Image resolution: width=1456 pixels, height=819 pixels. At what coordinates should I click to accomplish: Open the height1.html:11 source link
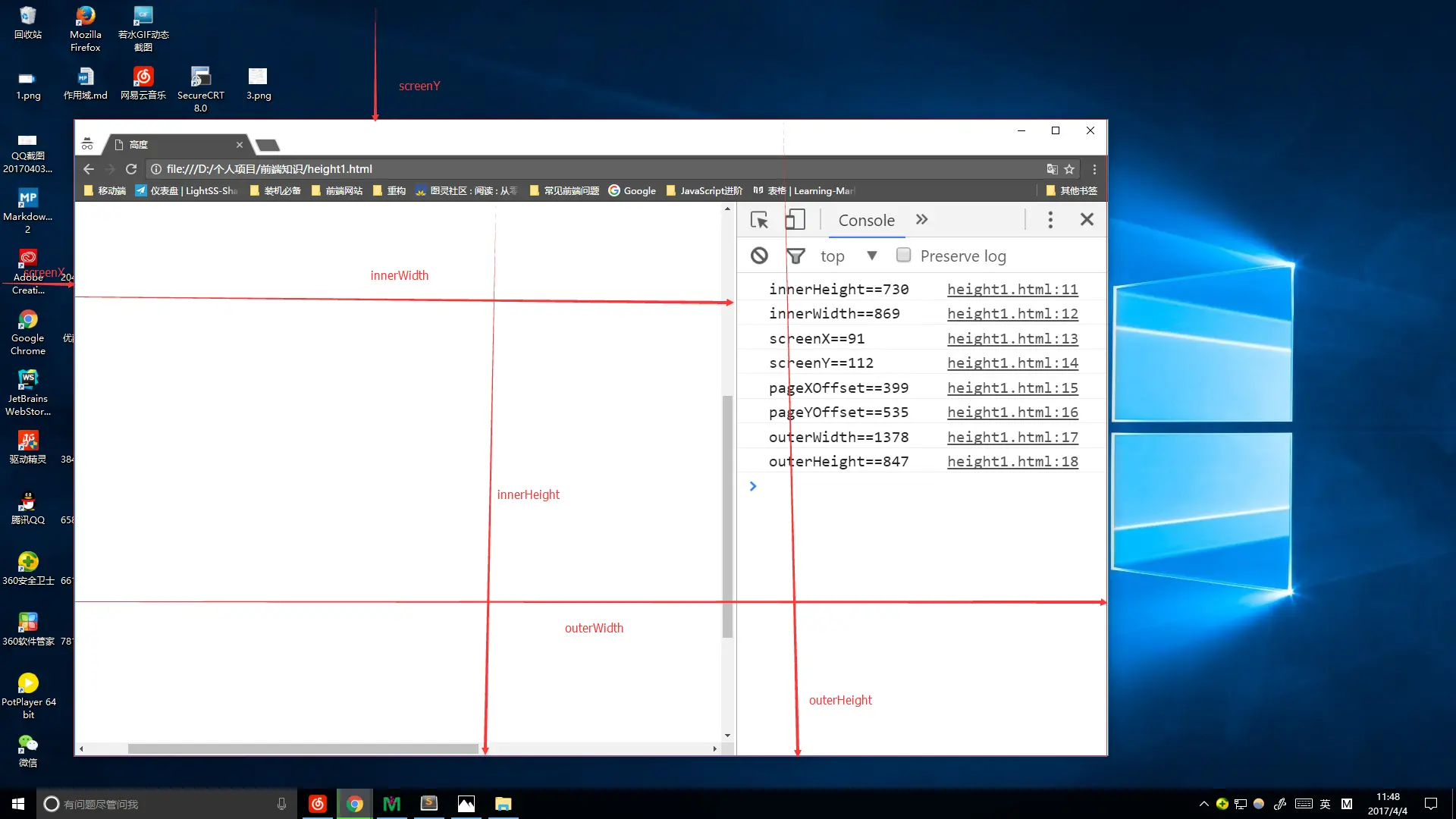[1012, 289]
